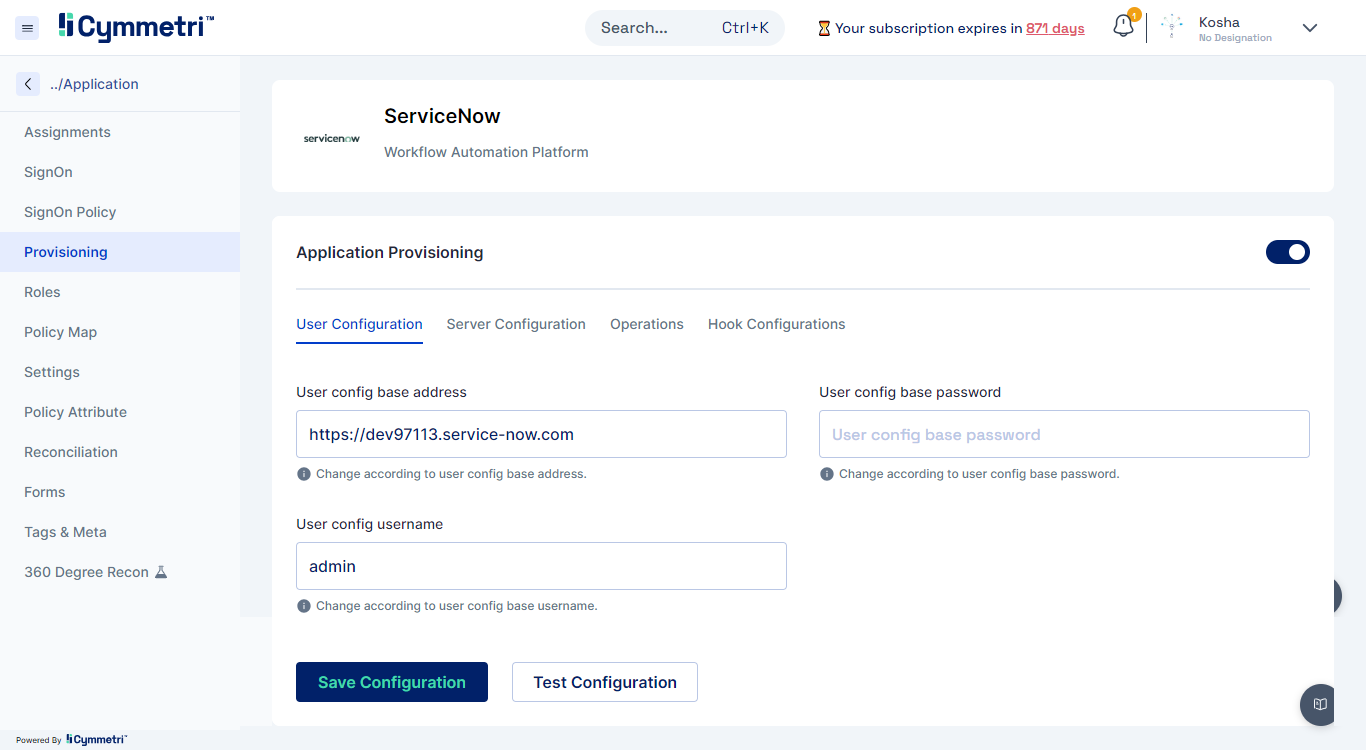Viewport: 1366px width, 750px height.
Task: Switch to Server Configuration tab
Action: (x=516, y=324)
